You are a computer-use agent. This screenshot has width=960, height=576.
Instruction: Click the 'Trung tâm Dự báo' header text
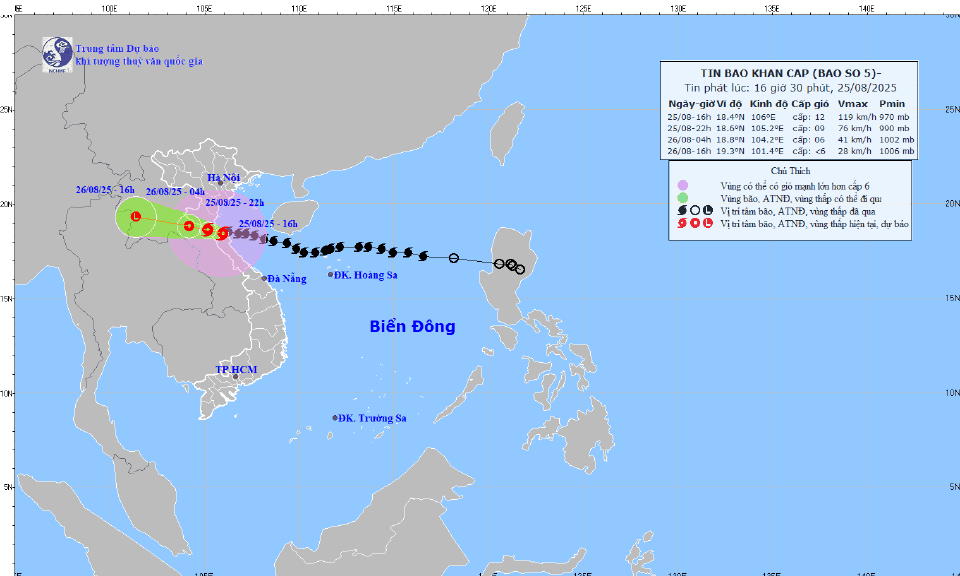click(x=117, y=48)
